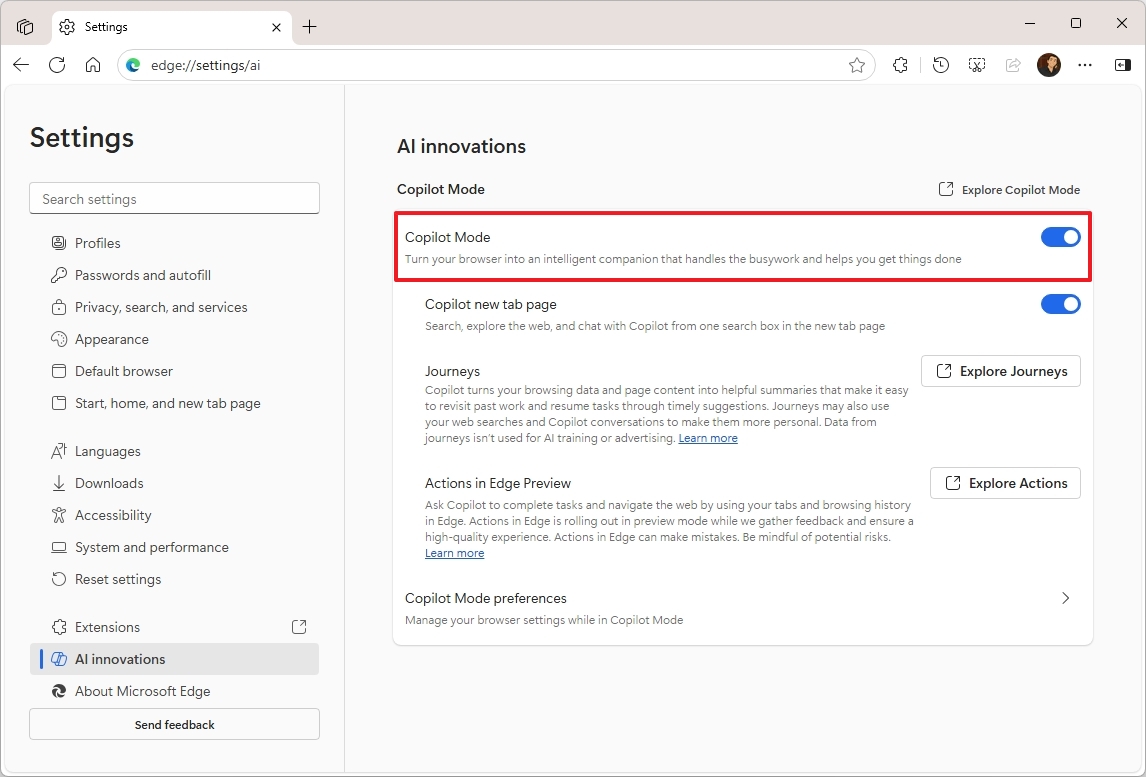
Task: Refresh the current page
Action: [57, 64]
